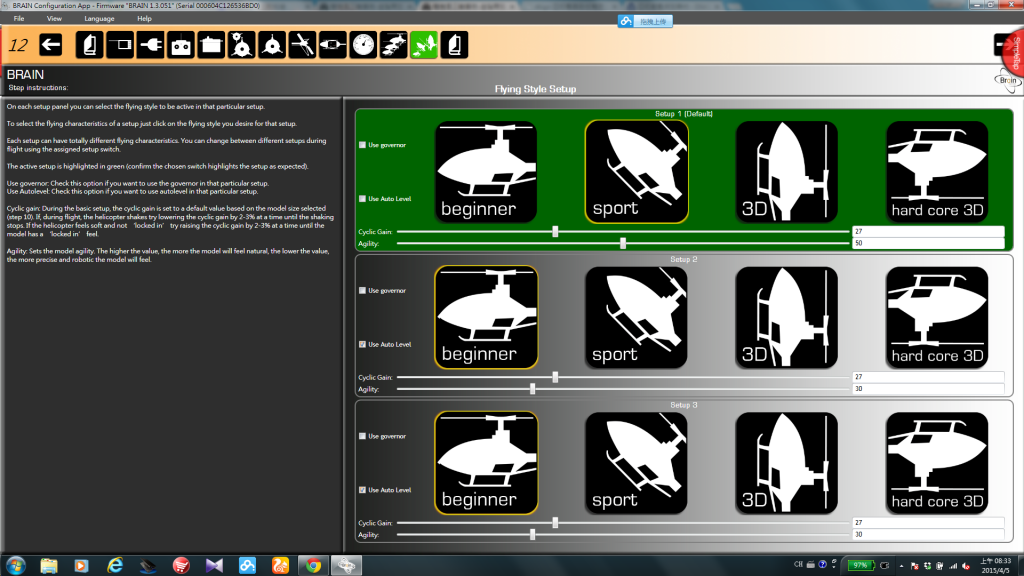The image size is (1024, 576).
Task: Uncheck Use Auto Level in Setup 3
Action: tap(362, 490)
